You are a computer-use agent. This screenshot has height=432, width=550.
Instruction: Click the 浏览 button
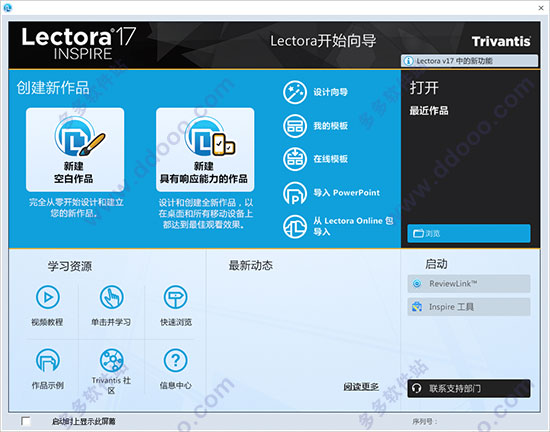pos(469,234)
